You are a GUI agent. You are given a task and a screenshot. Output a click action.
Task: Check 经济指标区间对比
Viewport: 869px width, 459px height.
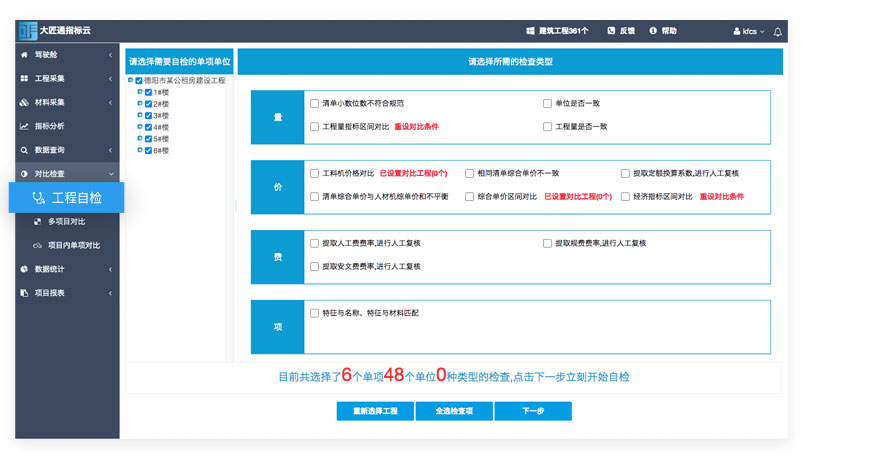point(625,197)
